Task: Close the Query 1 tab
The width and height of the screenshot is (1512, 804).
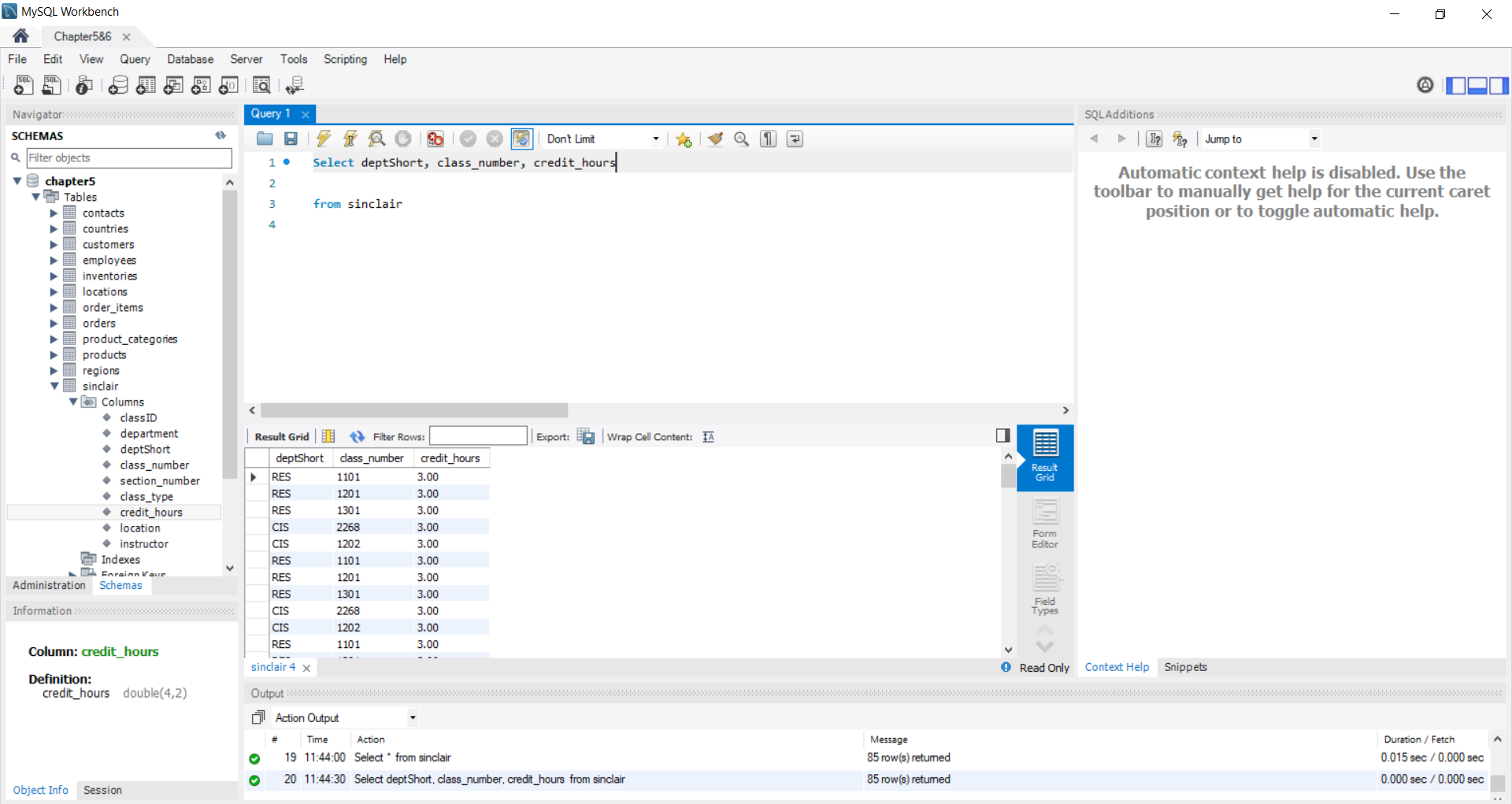Action: [x=306, y=114]
